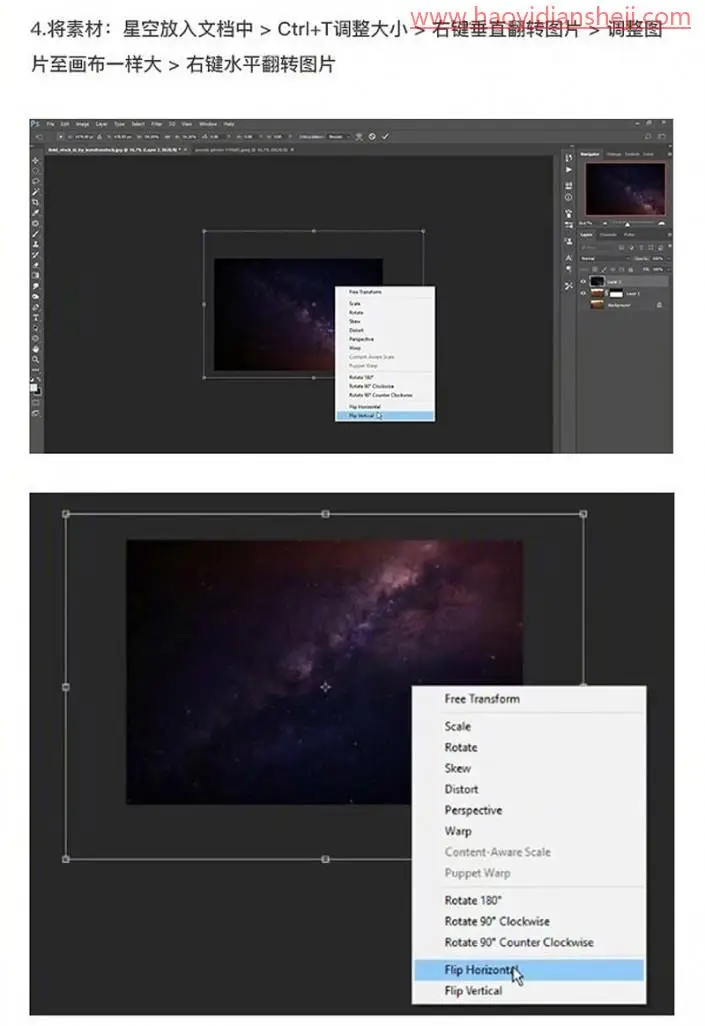The width and height of the screenshot is (705, 1026).
Task: Choose Flip Vertical in enlarged context menu
Action: coord(529,991)
